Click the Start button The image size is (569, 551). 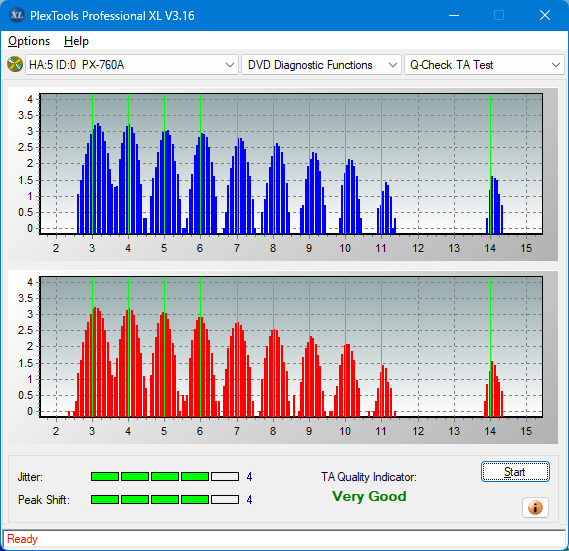coord(515,472)
